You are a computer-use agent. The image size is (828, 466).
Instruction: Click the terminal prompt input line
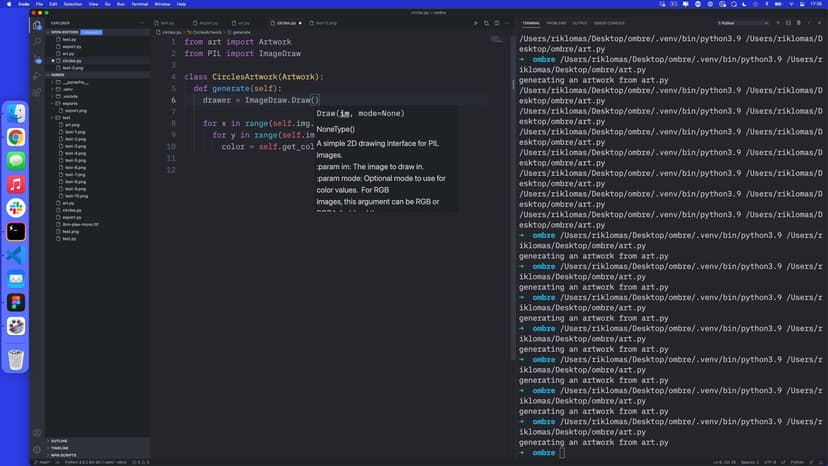(600, 453)
